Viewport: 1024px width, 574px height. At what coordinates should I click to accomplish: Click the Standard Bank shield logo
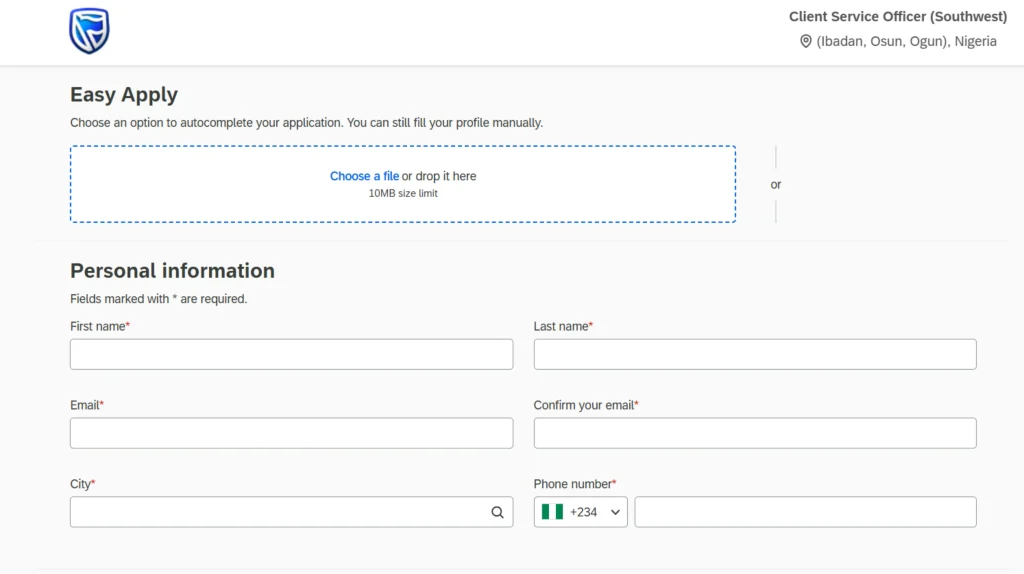(x=89, y=31)
